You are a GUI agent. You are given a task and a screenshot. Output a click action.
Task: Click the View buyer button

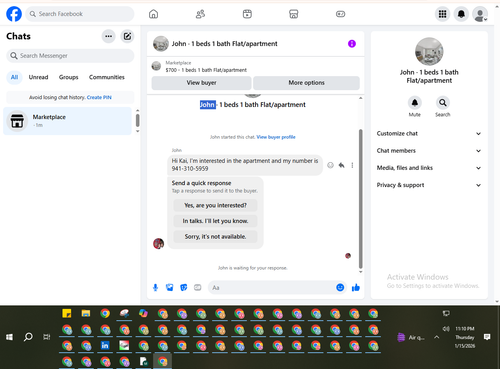(201, 83)
